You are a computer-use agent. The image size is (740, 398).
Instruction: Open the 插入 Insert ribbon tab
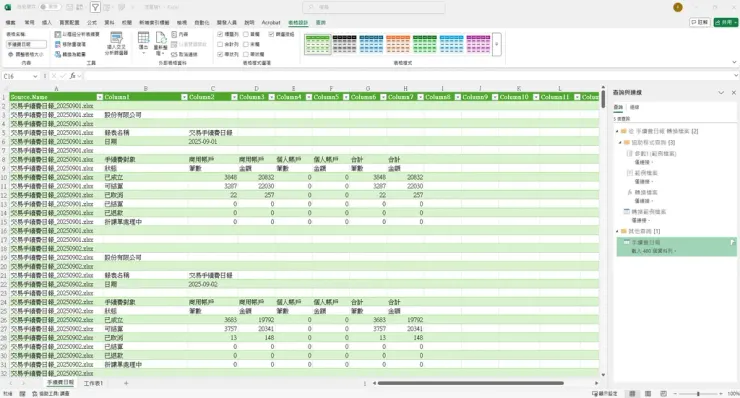point(47,23)
